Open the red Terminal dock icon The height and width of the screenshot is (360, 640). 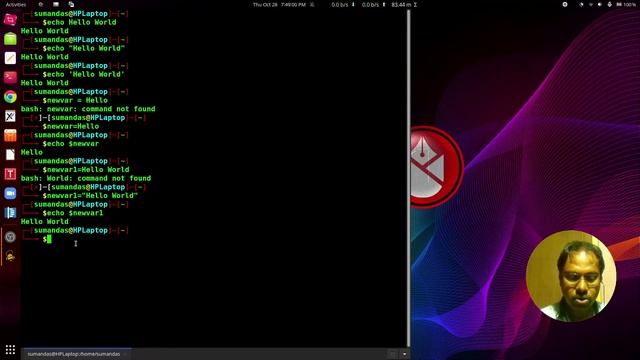10,77
